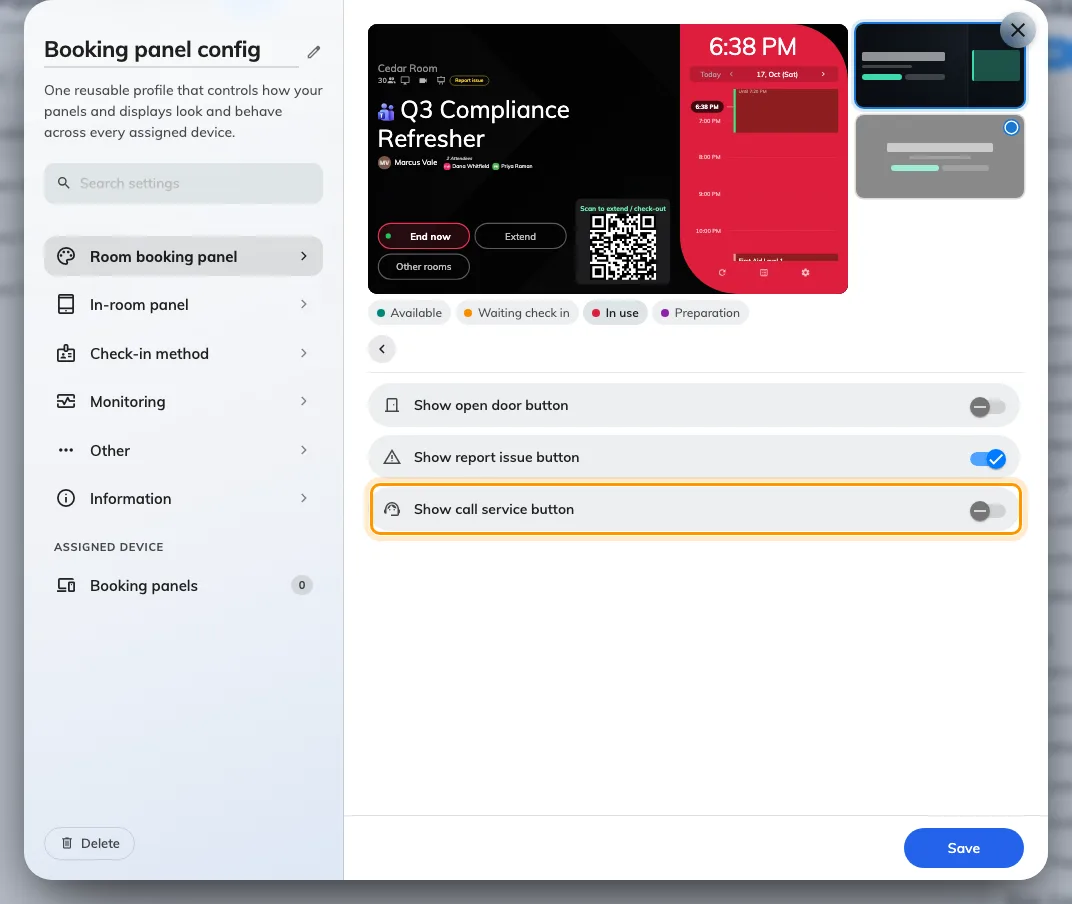Click the Booking panel config title
Viewport: 1072px width, 904px height.
tap(152, 50)
